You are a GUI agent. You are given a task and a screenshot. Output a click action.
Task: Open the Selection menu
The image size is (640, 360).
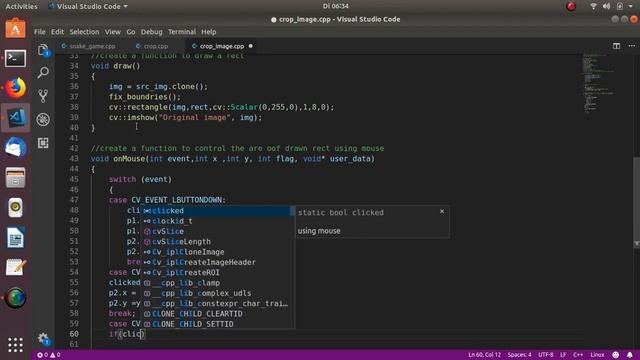84,32
